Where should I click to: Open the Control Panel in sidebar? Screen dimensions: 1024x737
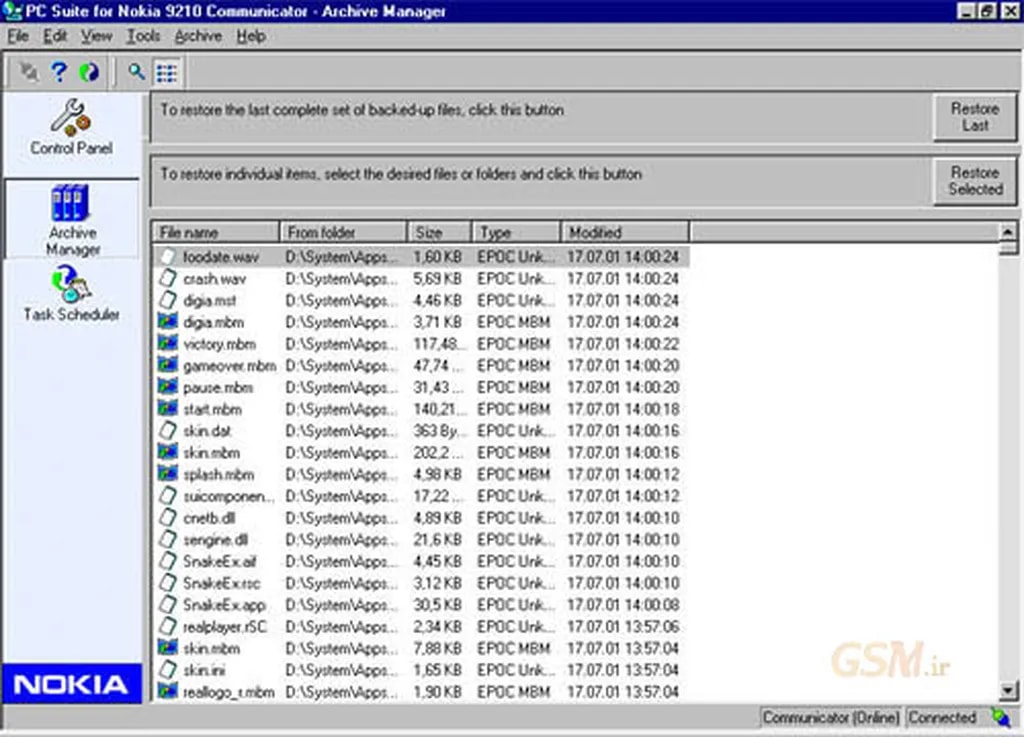[x=71, y=128]
